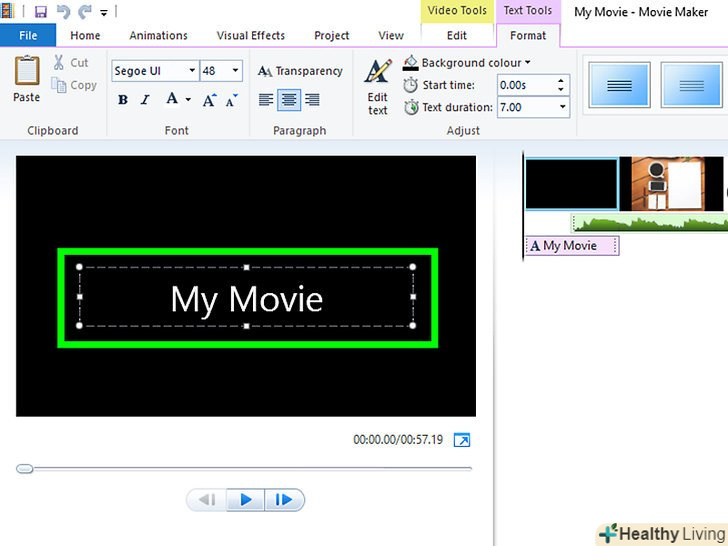Image resolution: width=728 pixels, height=546 pixels.
Task: Save the project from quick access toolbar
Action: [41, 12]
